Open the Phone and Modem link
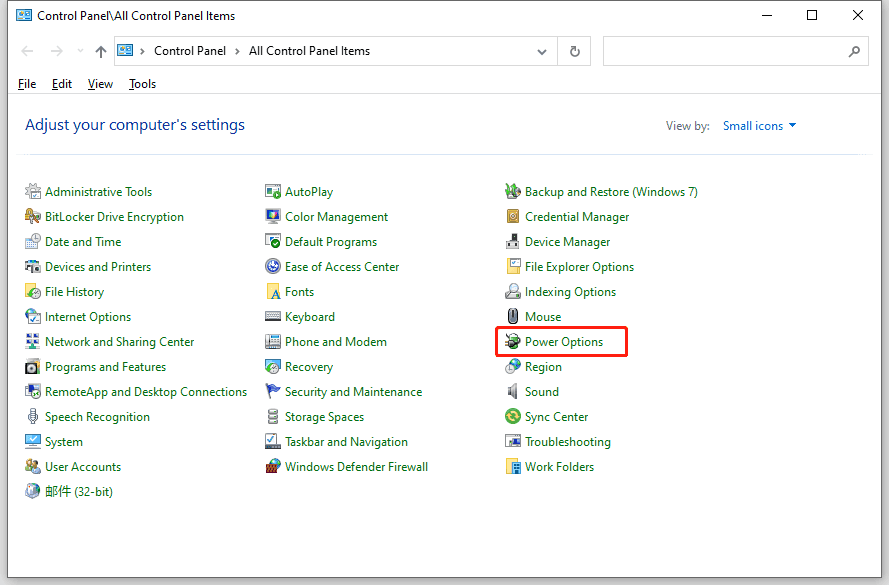This screenshot has width=889, height=585. [x=336, y=341]
